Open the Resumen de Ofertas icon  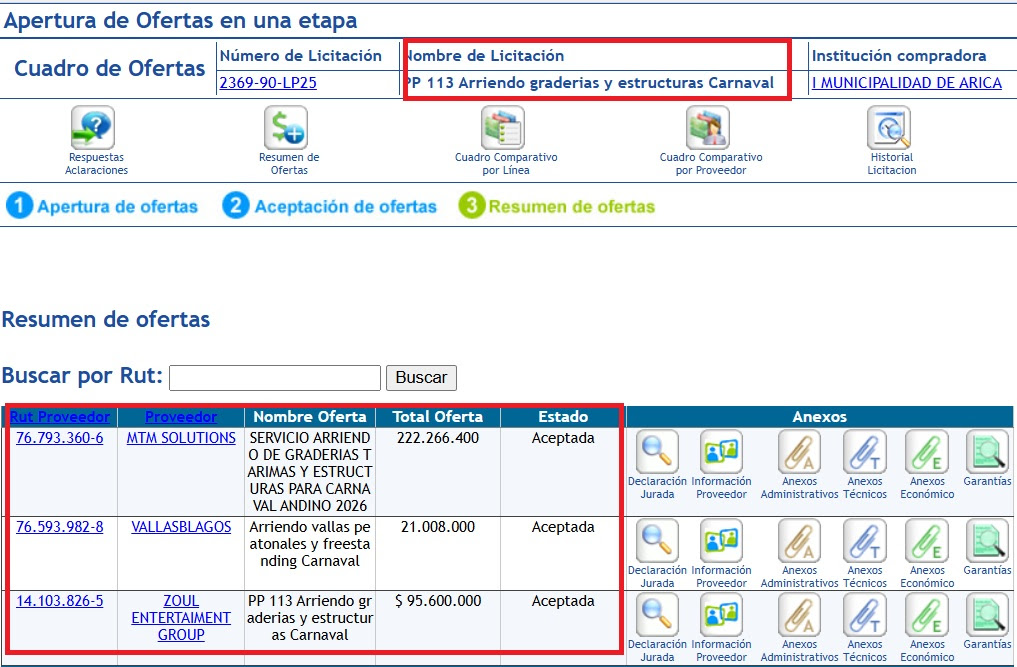[x=286, y=128]
